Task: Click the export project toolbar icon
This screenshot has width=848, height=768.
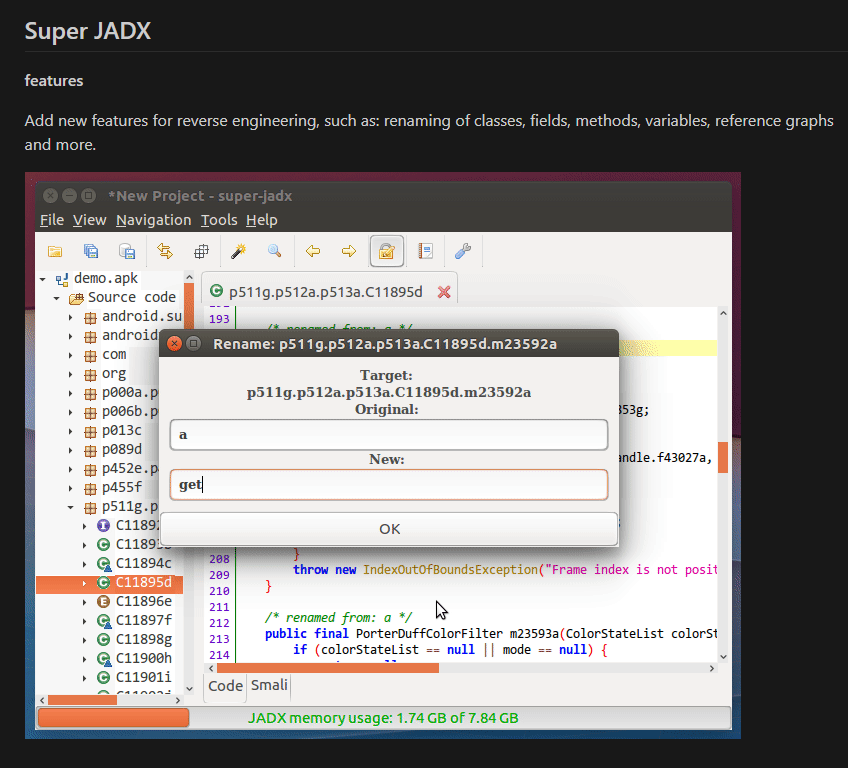Action: 127,251
